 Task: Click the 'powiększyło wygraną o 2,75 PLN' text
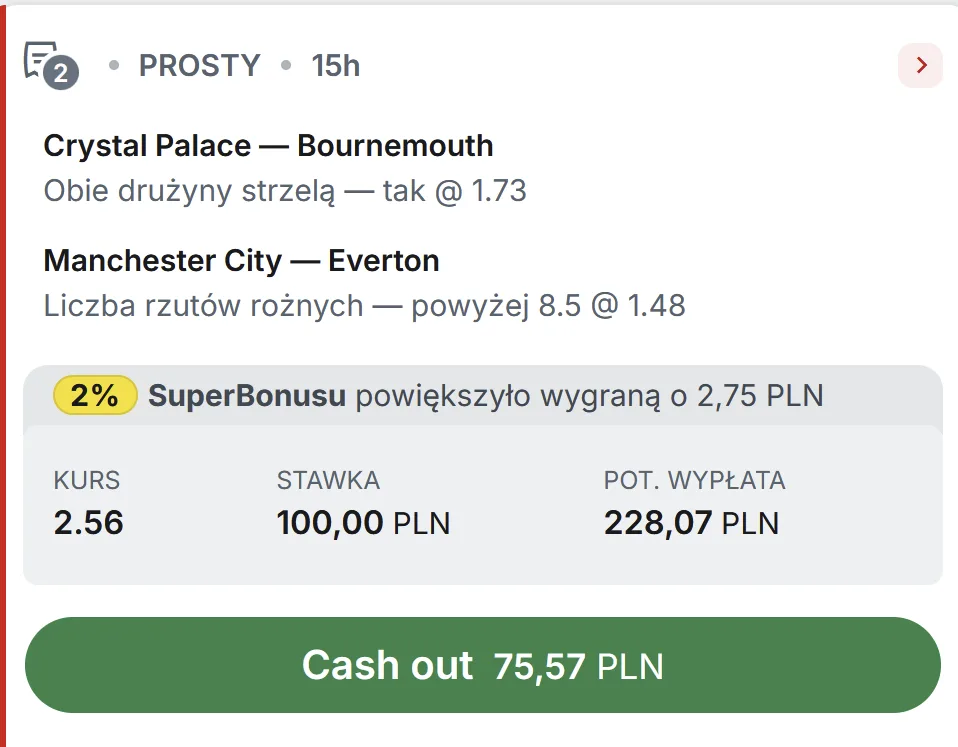click(x=589, y=396)
